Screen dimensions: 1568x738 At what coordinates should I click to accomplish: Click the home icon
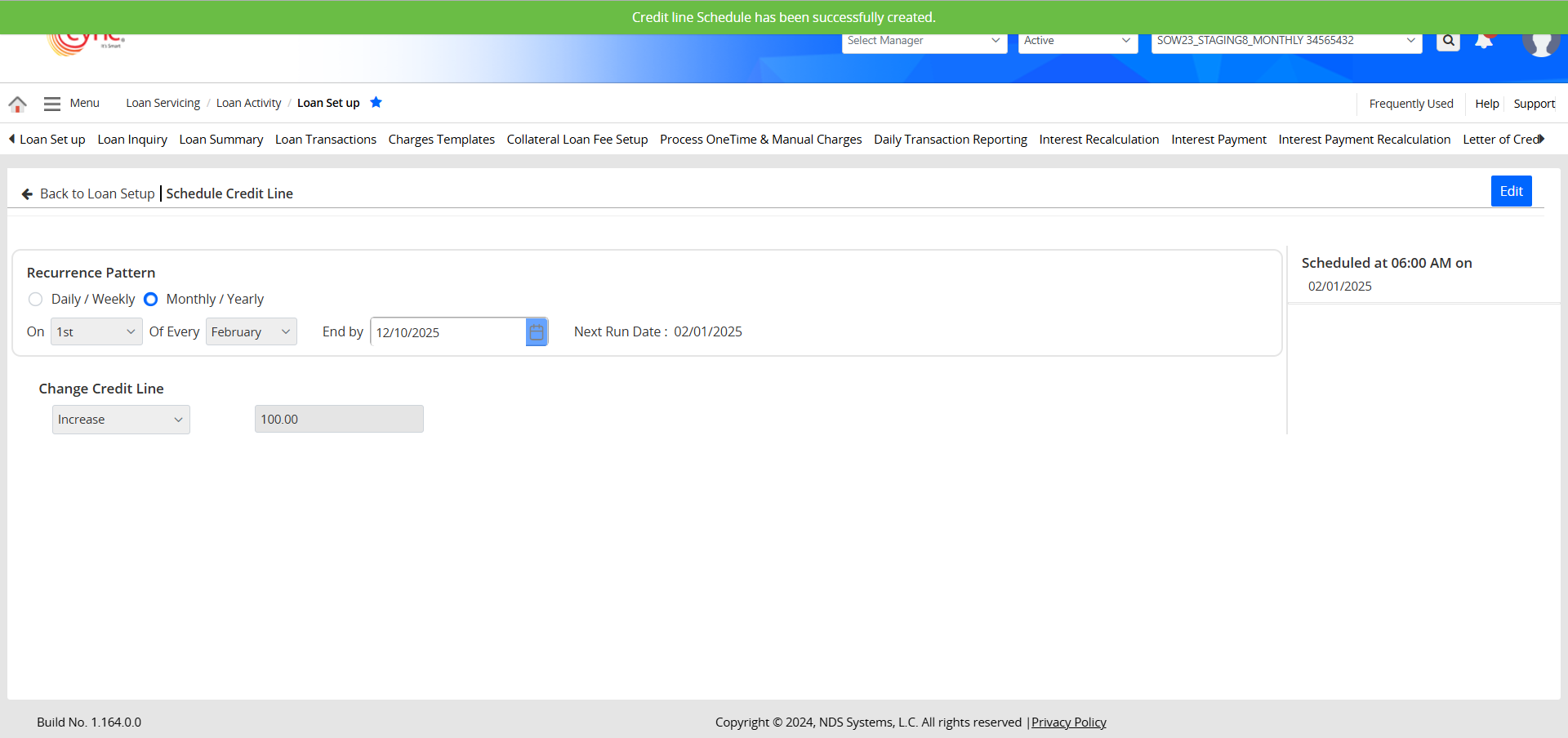(17, 104)
